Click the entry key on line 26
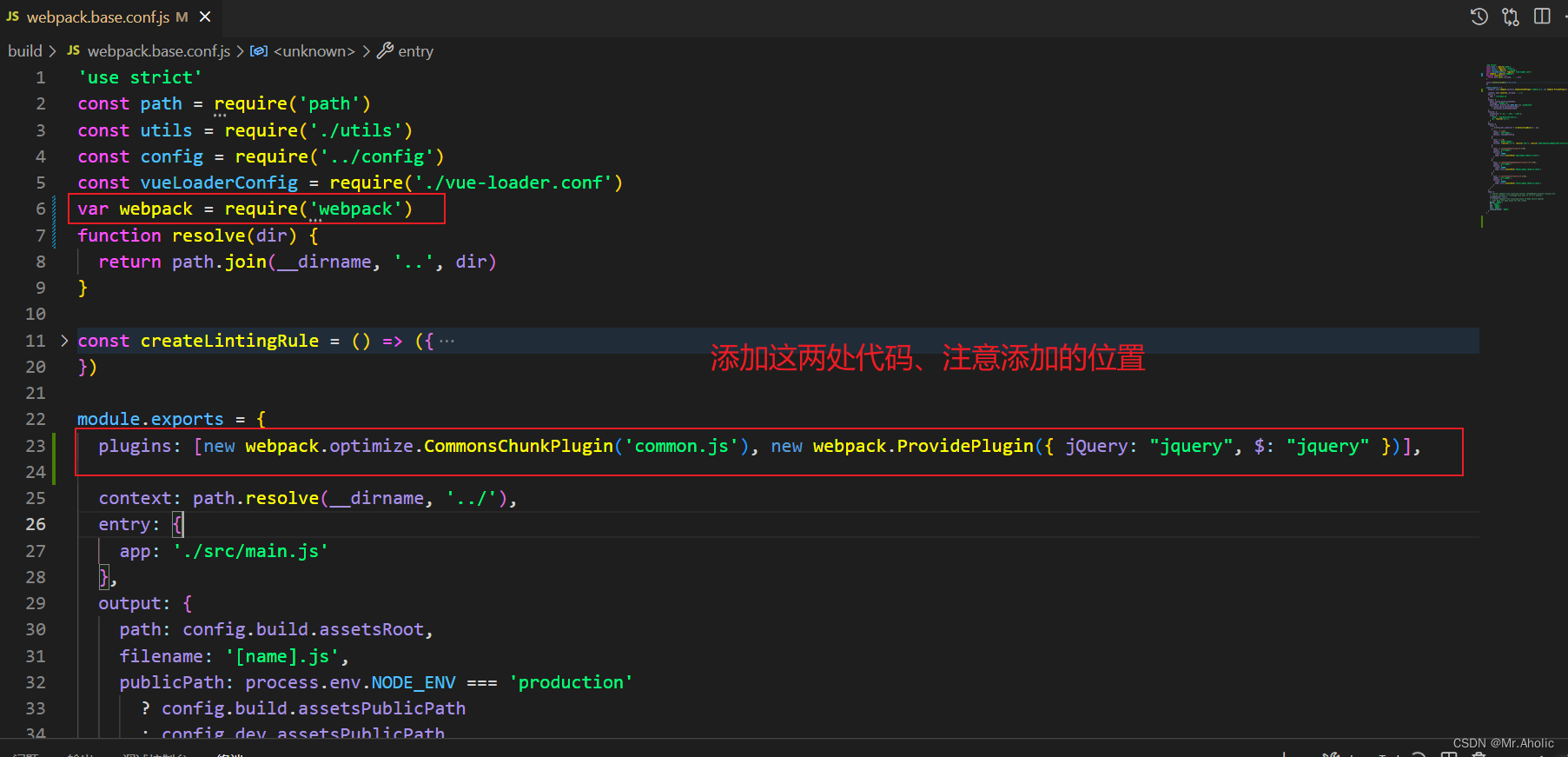Screen dimensions: 1568x757 [124, 524]
